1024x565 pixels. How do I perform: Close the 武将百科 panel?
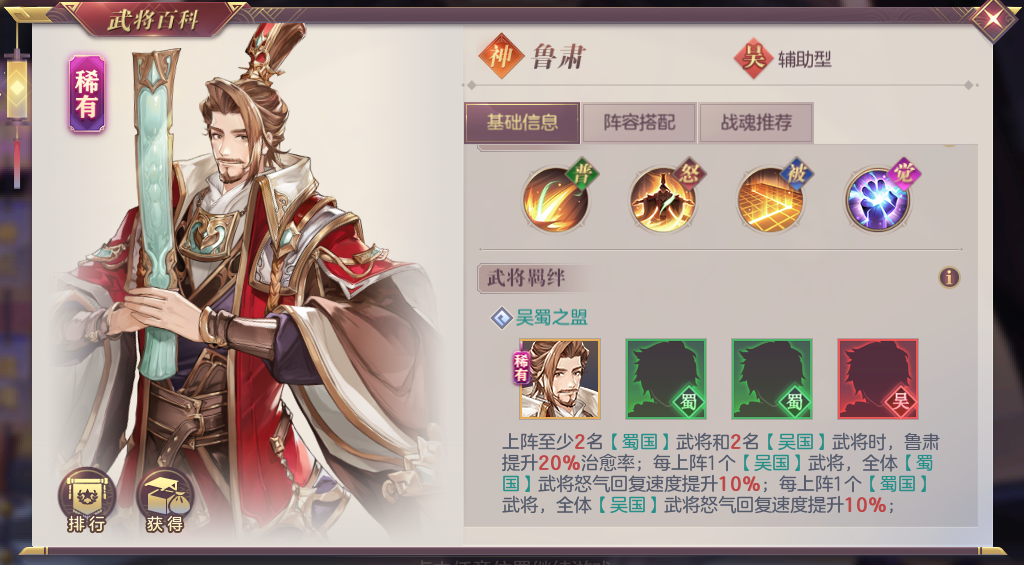click(x=993, y=18)
